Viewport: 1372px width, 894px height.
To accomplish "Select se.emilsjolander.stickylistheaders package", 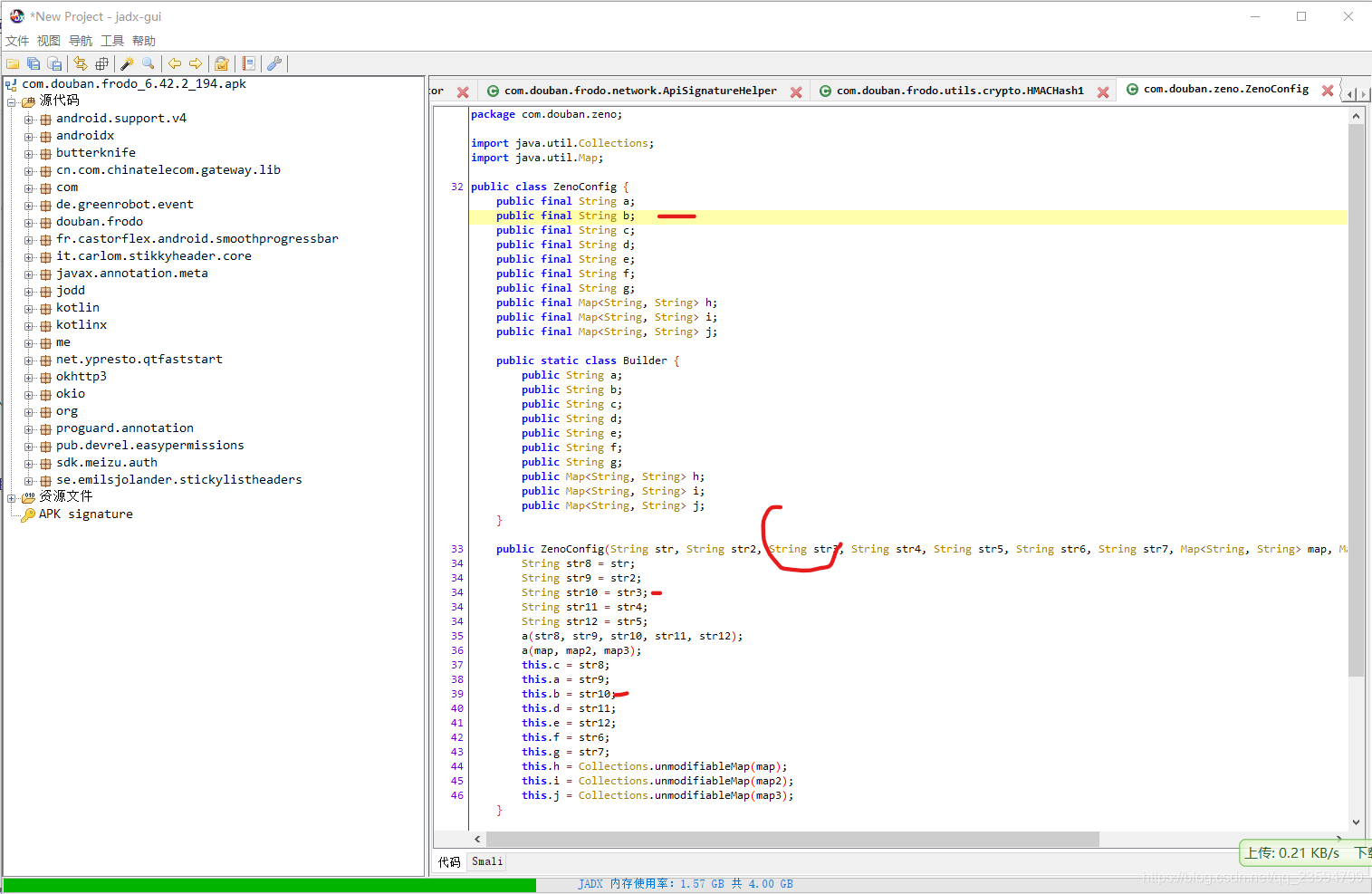I will pos(179,479).
